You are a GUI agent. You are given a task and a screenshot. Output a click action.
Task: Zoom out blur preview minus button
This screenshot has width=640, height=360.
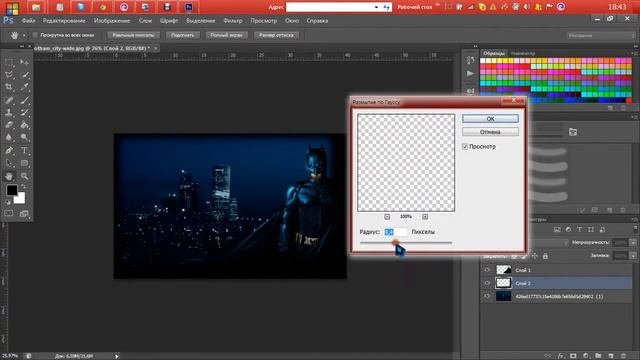coord(387,217)
